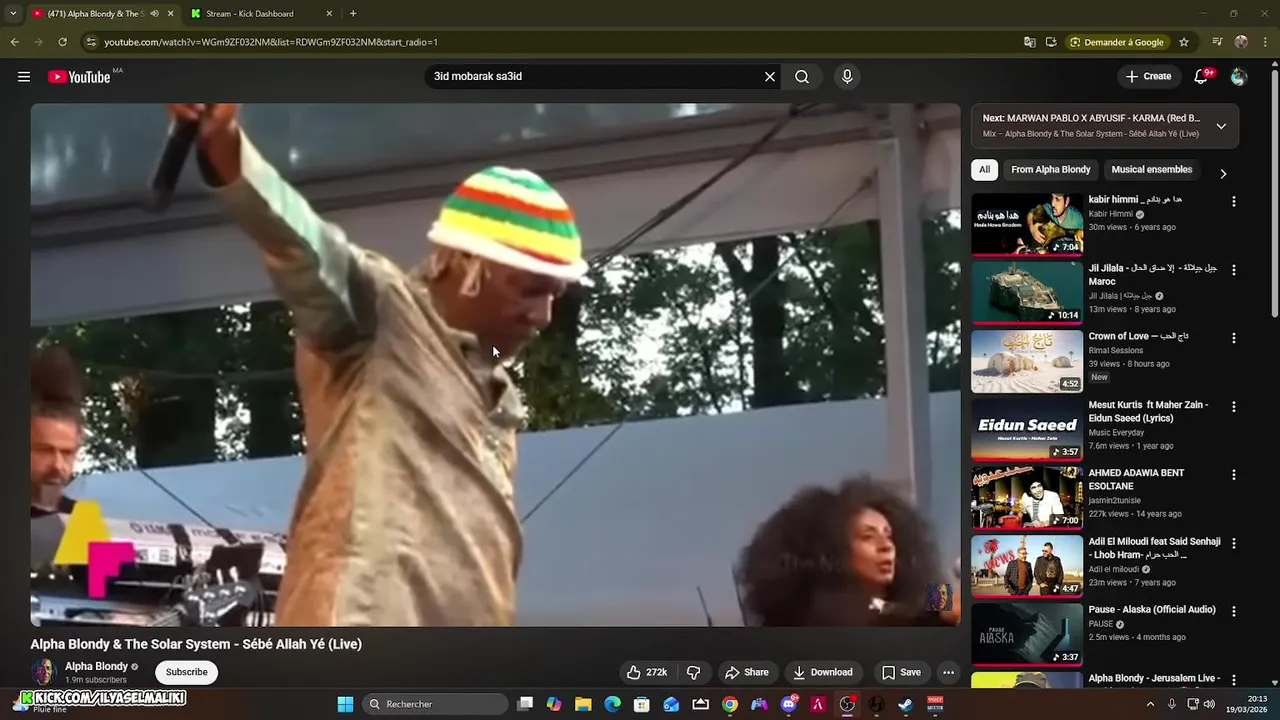Click Demander à Google button

coord(1117,42)
